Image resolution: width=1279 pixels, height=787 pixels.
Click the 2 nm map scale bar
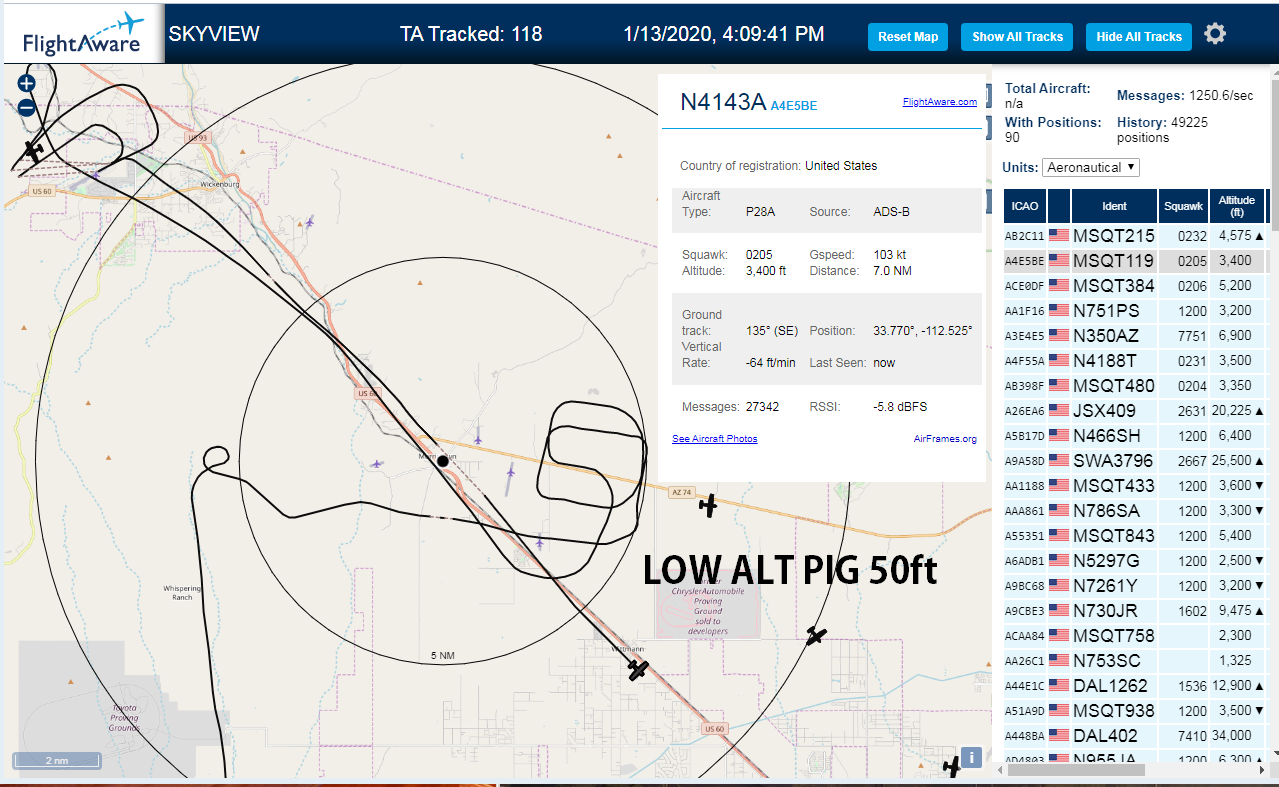pos(56,761)
